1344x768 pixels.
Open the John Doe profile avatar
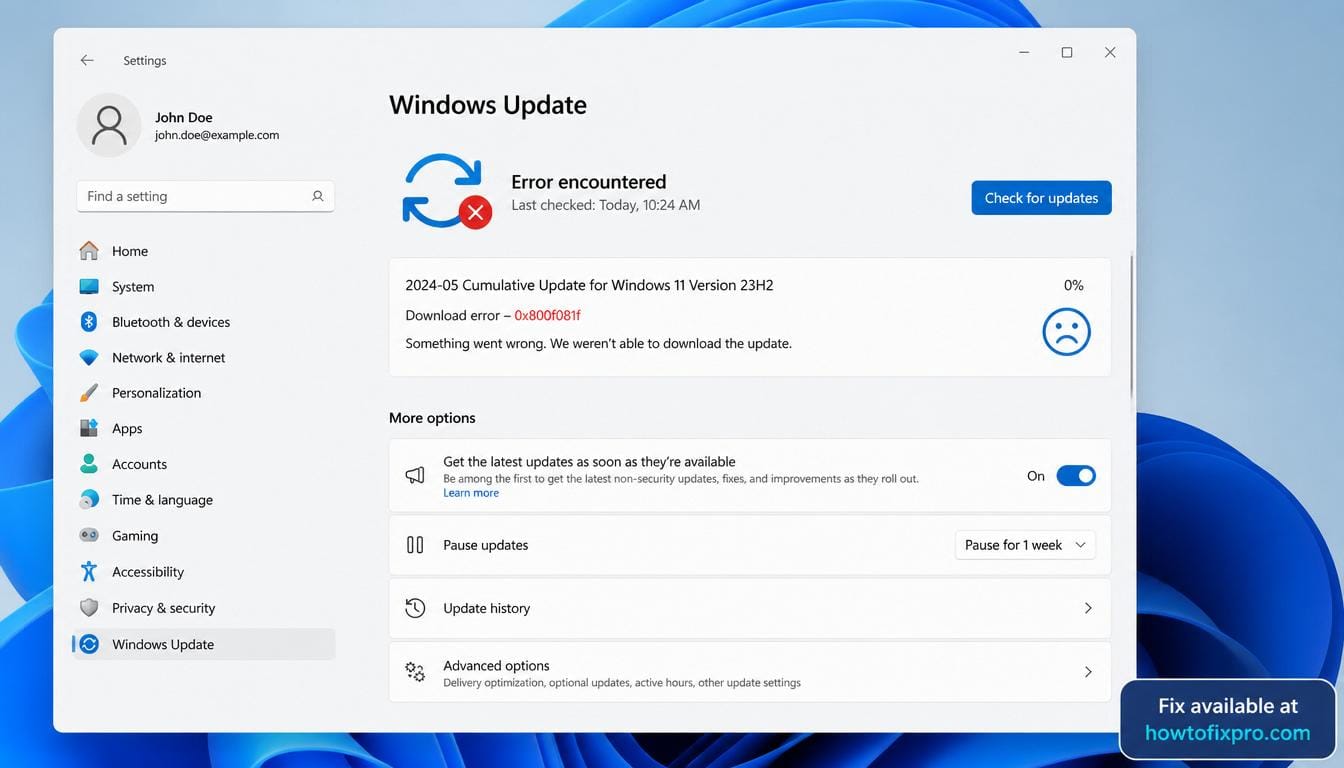point(109,125)
